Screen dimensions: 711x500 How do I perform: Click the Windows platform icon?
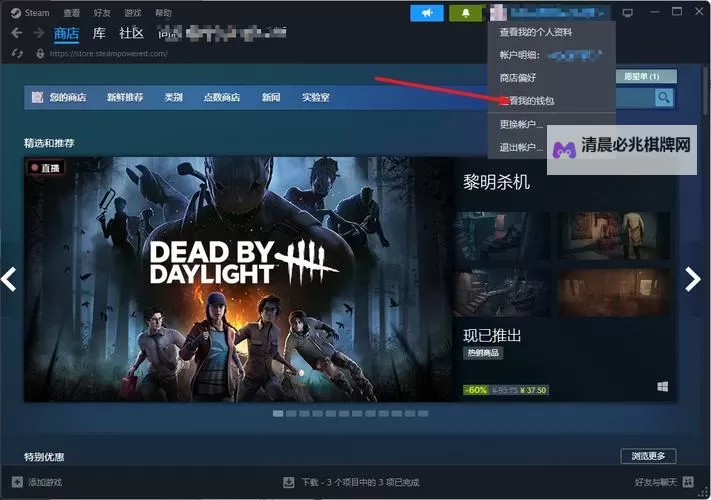662,387
